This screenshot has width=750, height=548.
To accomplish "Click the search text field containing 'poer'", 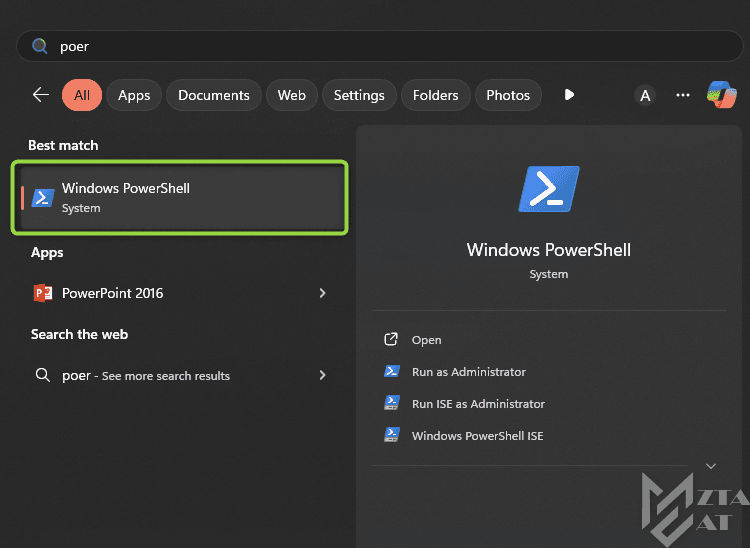I will point(380,46).
